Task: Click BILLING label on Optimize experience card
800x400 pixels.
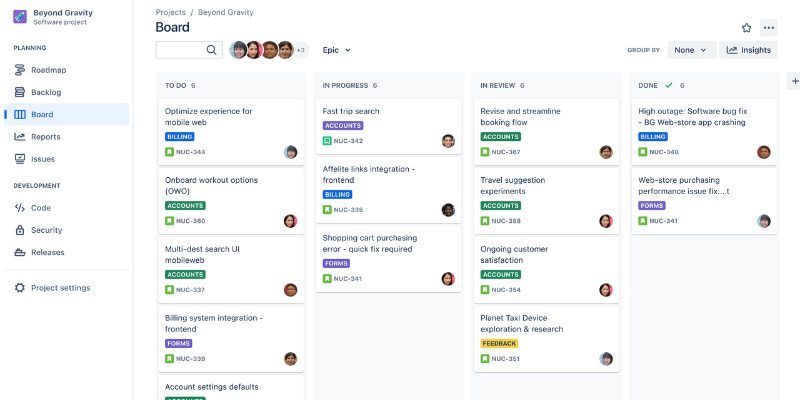Action: coord(180,136)
